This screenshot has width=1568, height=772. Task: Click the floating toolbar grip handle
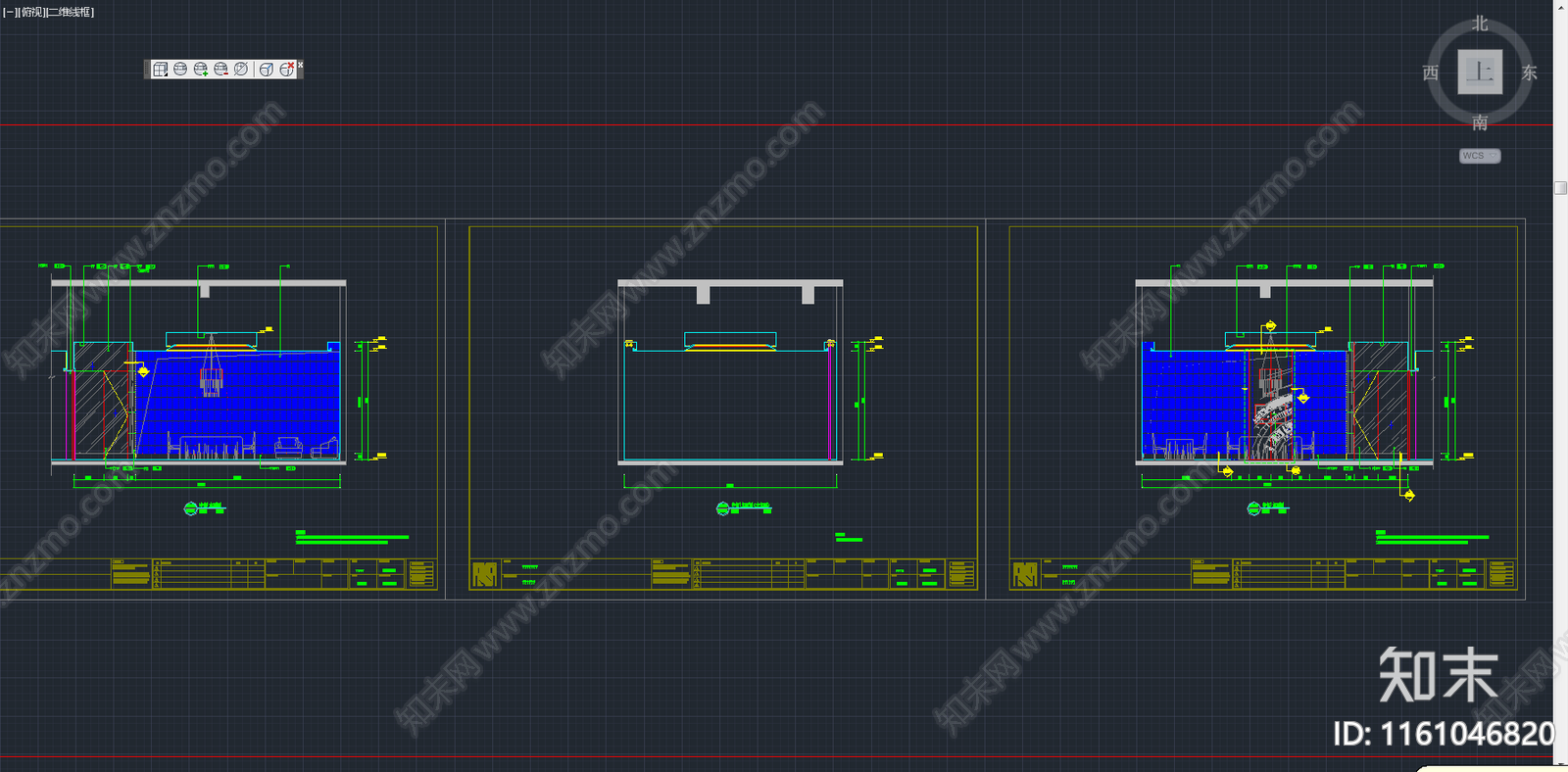pyautogui.click(x=148, y=70)
